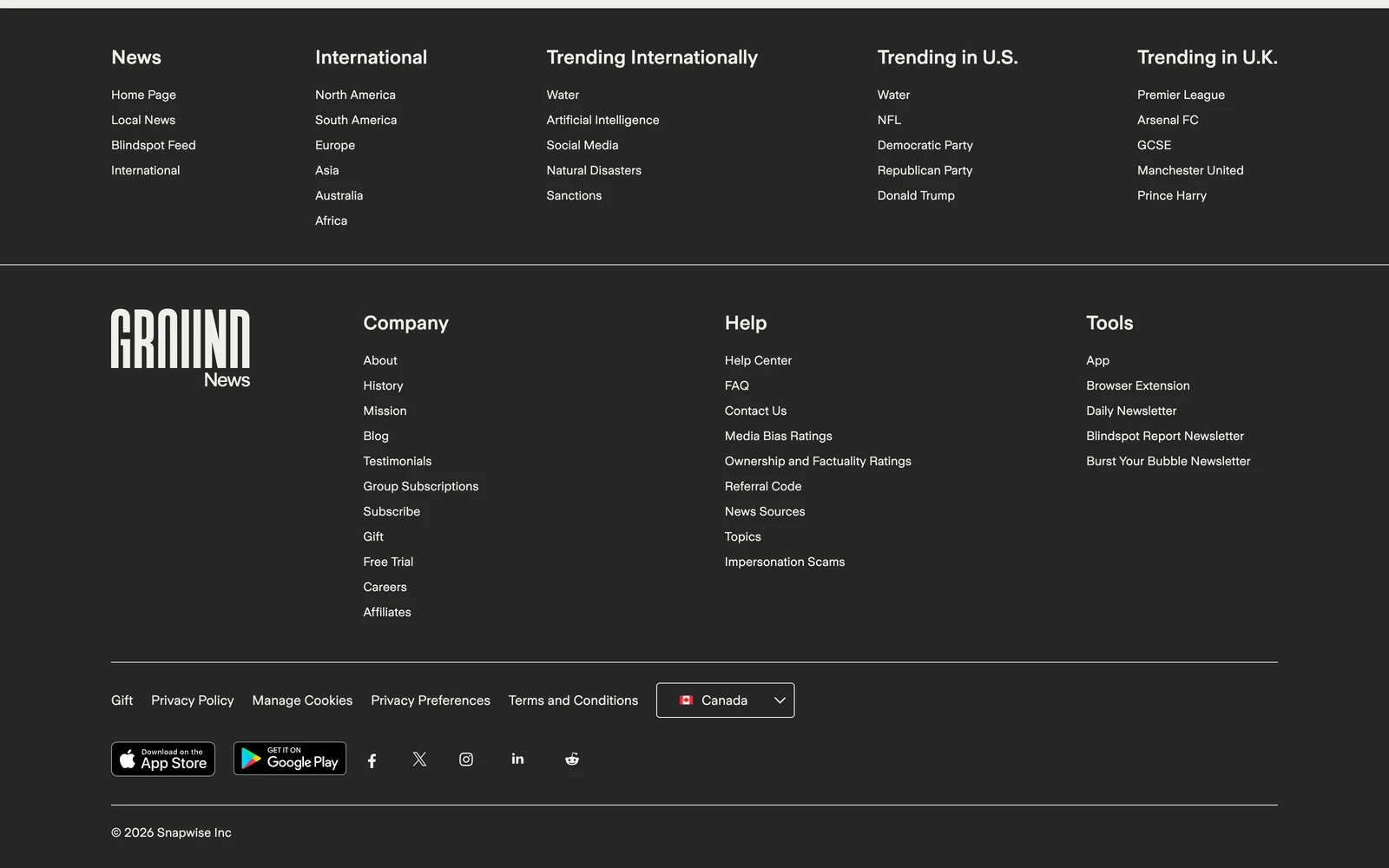Click the Download on the App Store badge
The height and width of the screenshot is (868, 1389).
[x=163, y=759]
